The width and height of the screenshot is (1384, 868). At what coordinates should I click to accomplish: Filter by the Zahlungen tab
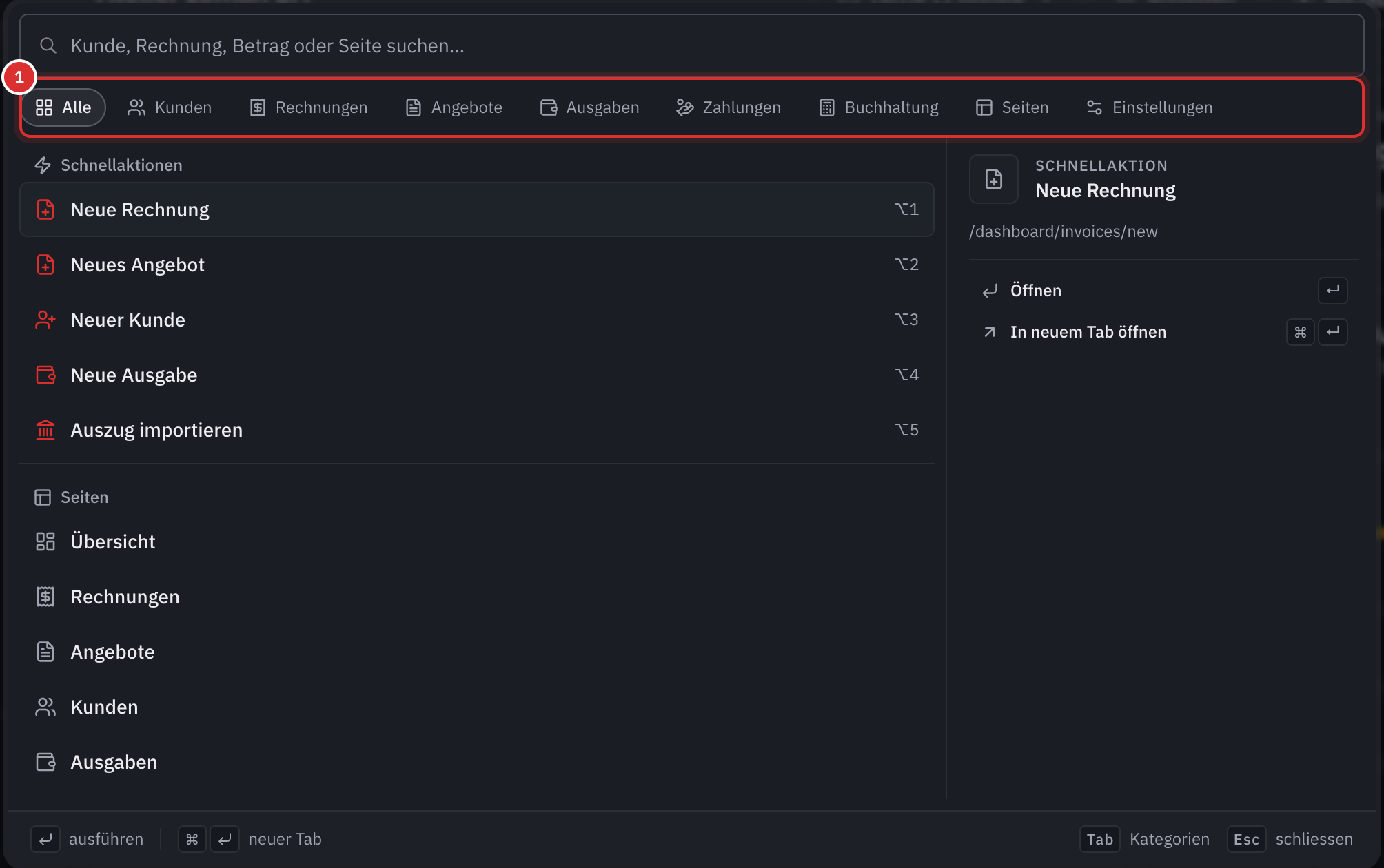coord(729,107)
